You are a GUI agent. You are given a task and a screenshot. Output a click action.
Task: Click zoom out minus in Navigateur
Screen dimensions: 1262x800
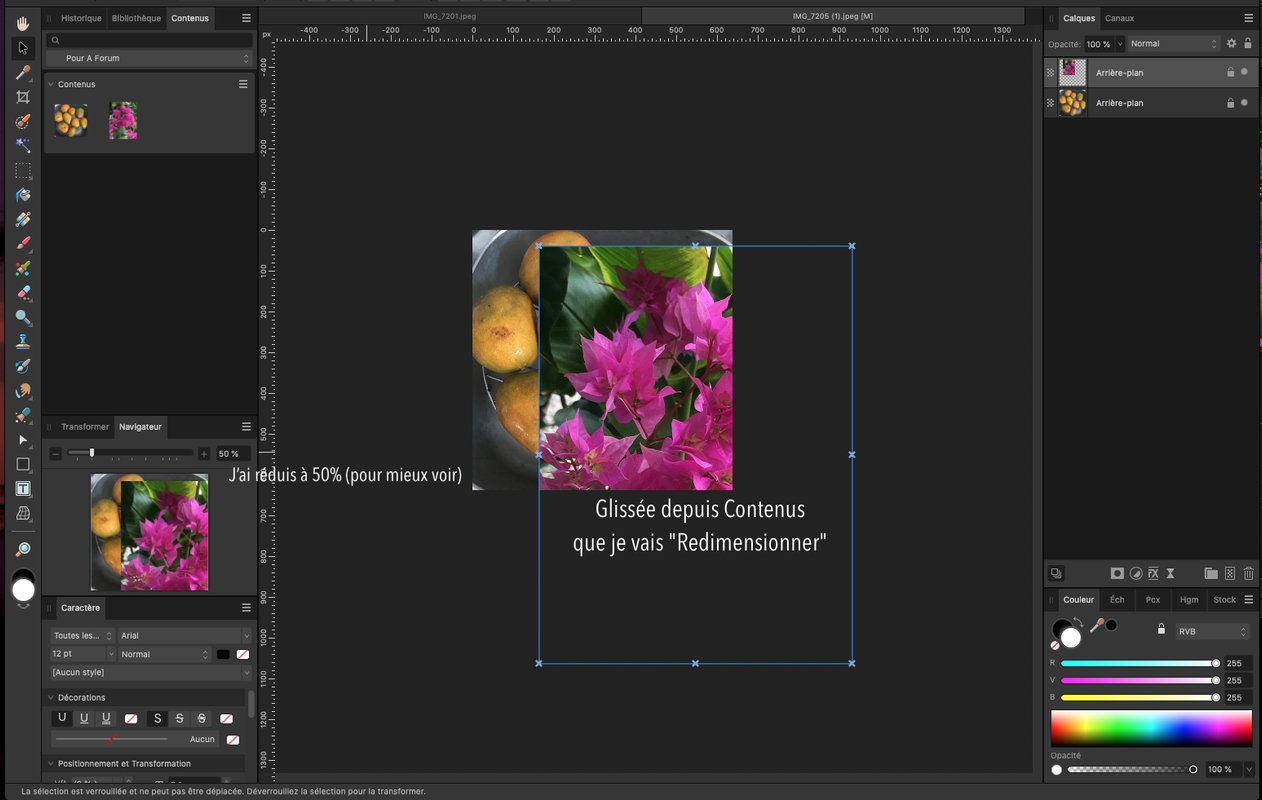click(56, 454)
